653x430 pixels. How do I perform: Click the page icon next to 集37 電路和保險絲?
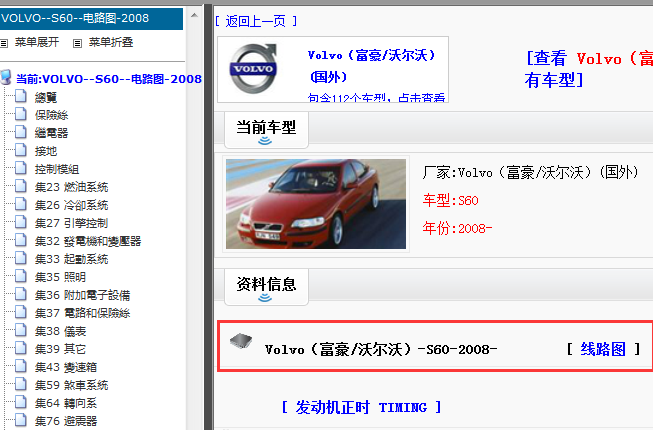pos(21,312)
